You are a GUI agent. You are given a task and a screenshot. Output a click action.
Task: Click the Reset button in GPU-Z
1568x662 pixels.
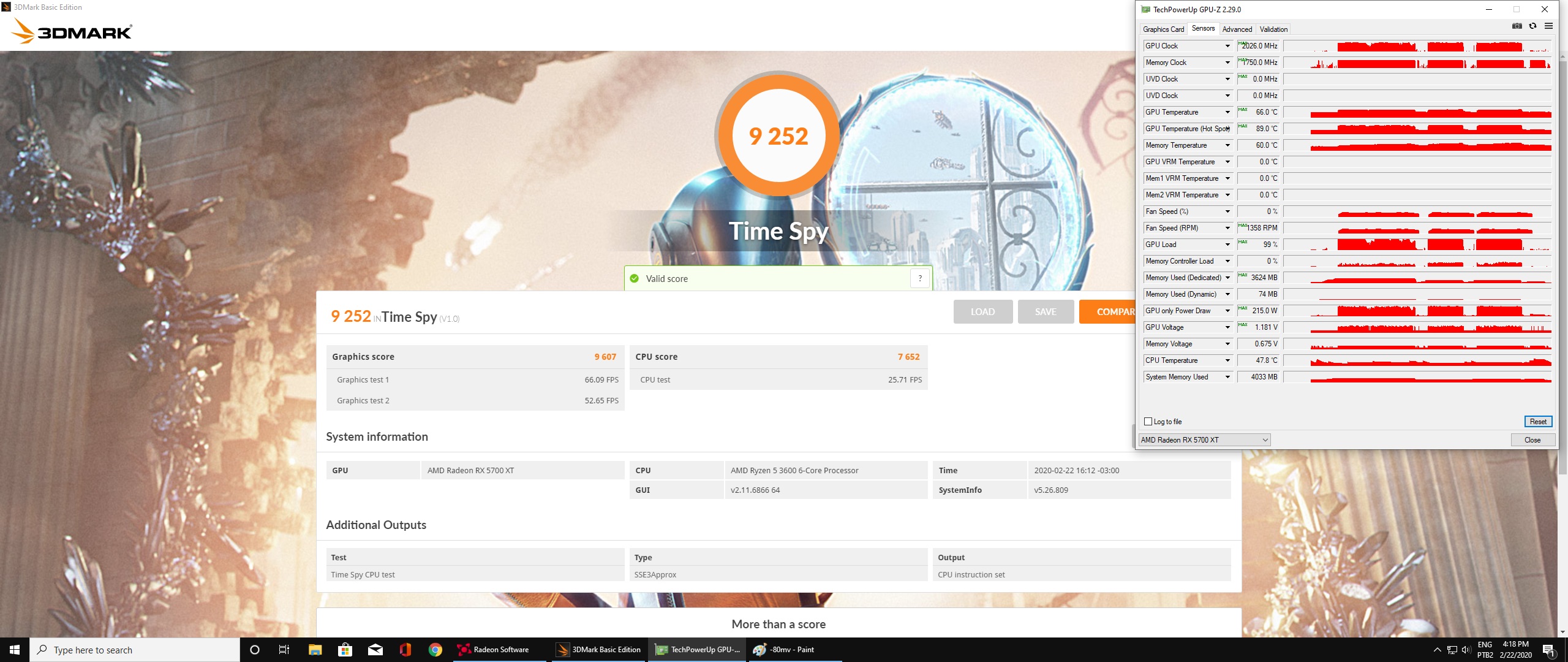[1537, 422]
